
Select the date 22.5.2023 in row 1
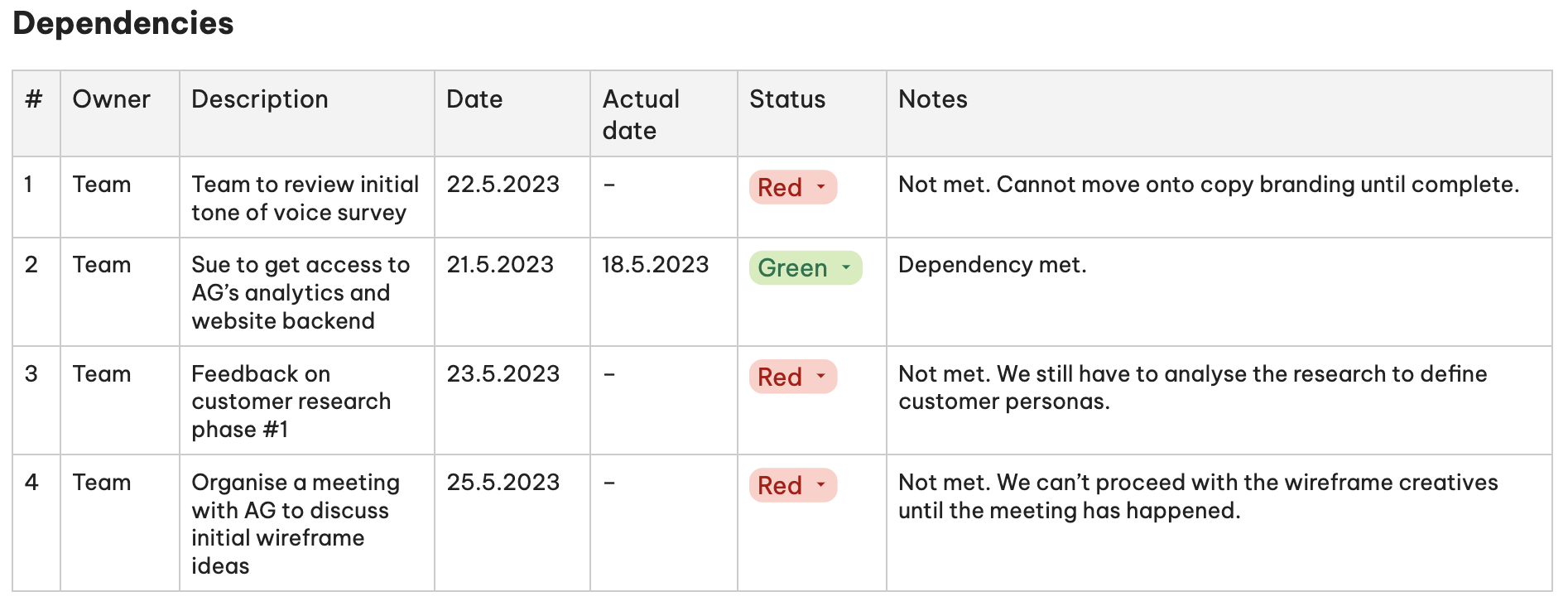tap(503, 185)
